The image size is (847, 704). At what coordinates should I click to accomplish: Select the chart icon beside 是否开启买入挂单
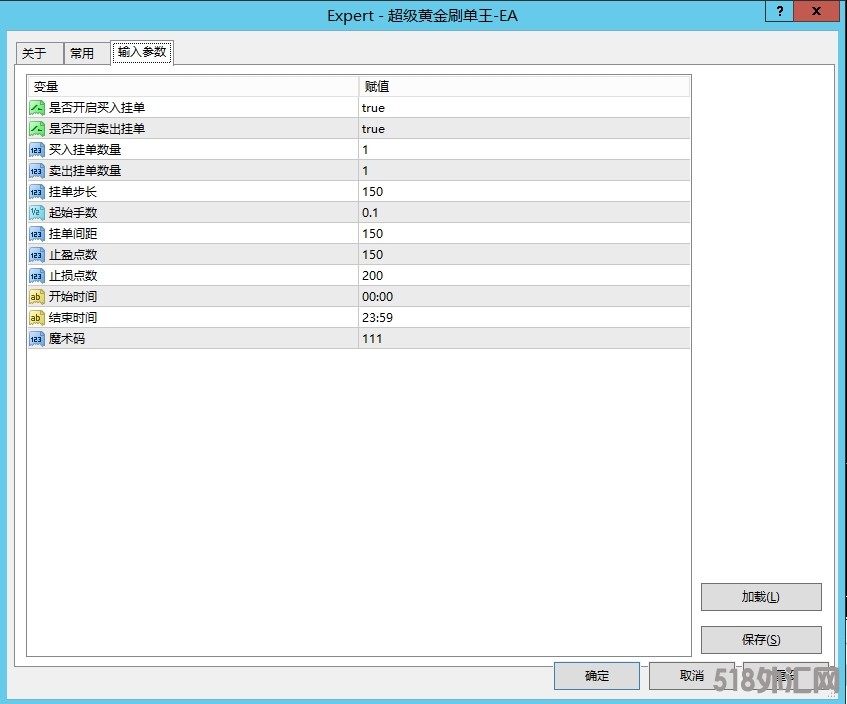[37, 107]
